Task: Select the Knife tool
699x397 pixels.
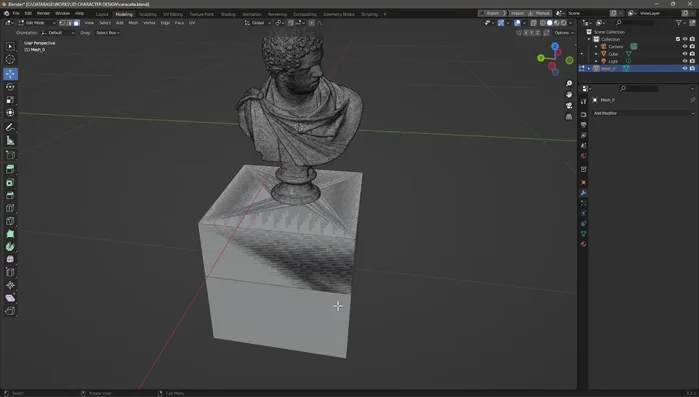Action: coord(10,221)
